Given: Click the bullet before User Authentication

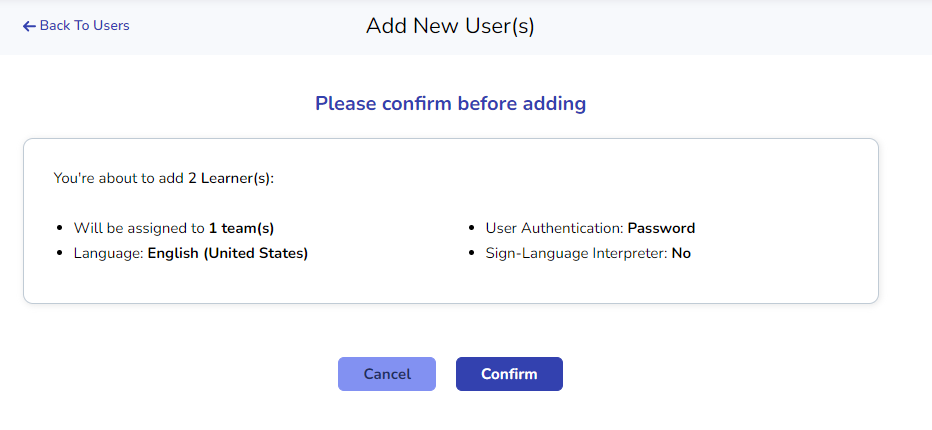Looking at the screenshot, I should (x=473, y=229).
